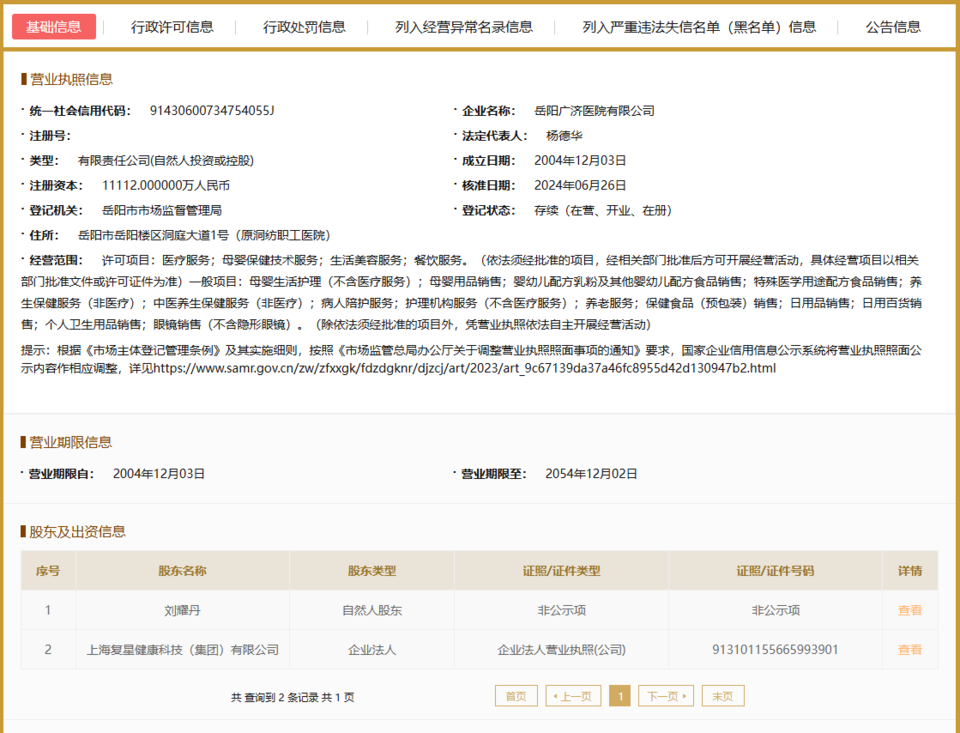Click the 上海复星健康科技（集团）有限公司 shareholder name
Screen dimensions: 960x733
[182, 650]
